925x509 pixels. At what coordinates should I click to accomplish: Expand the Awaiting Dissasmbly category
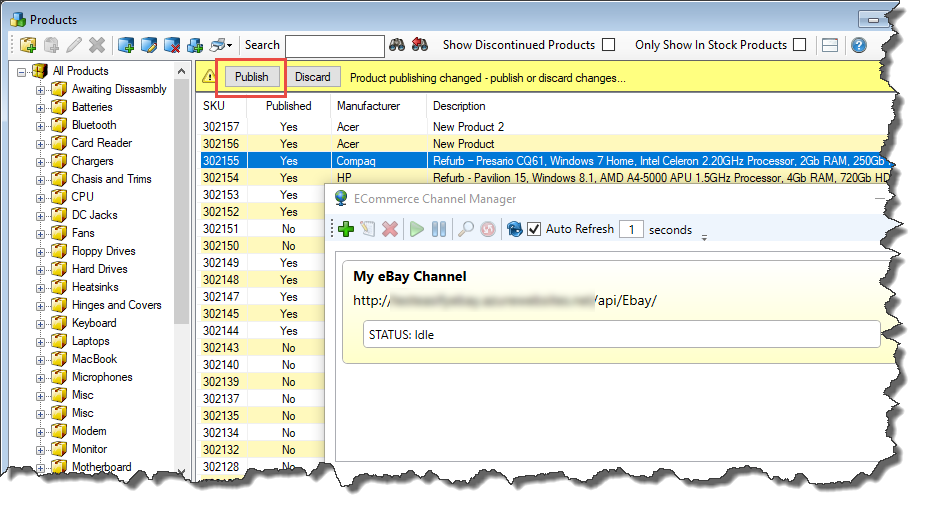tap(40, 90)
